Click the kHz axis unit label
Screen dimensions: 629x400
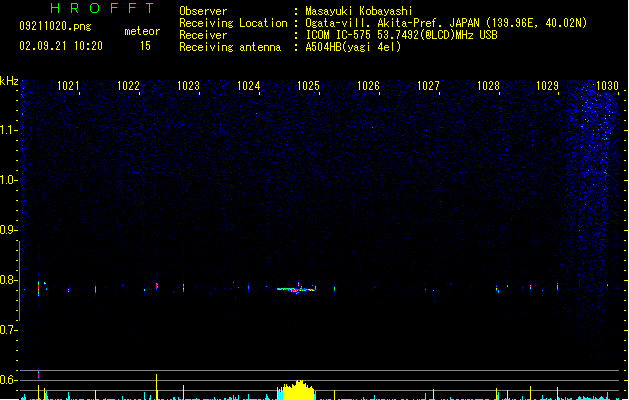(9, 81)
